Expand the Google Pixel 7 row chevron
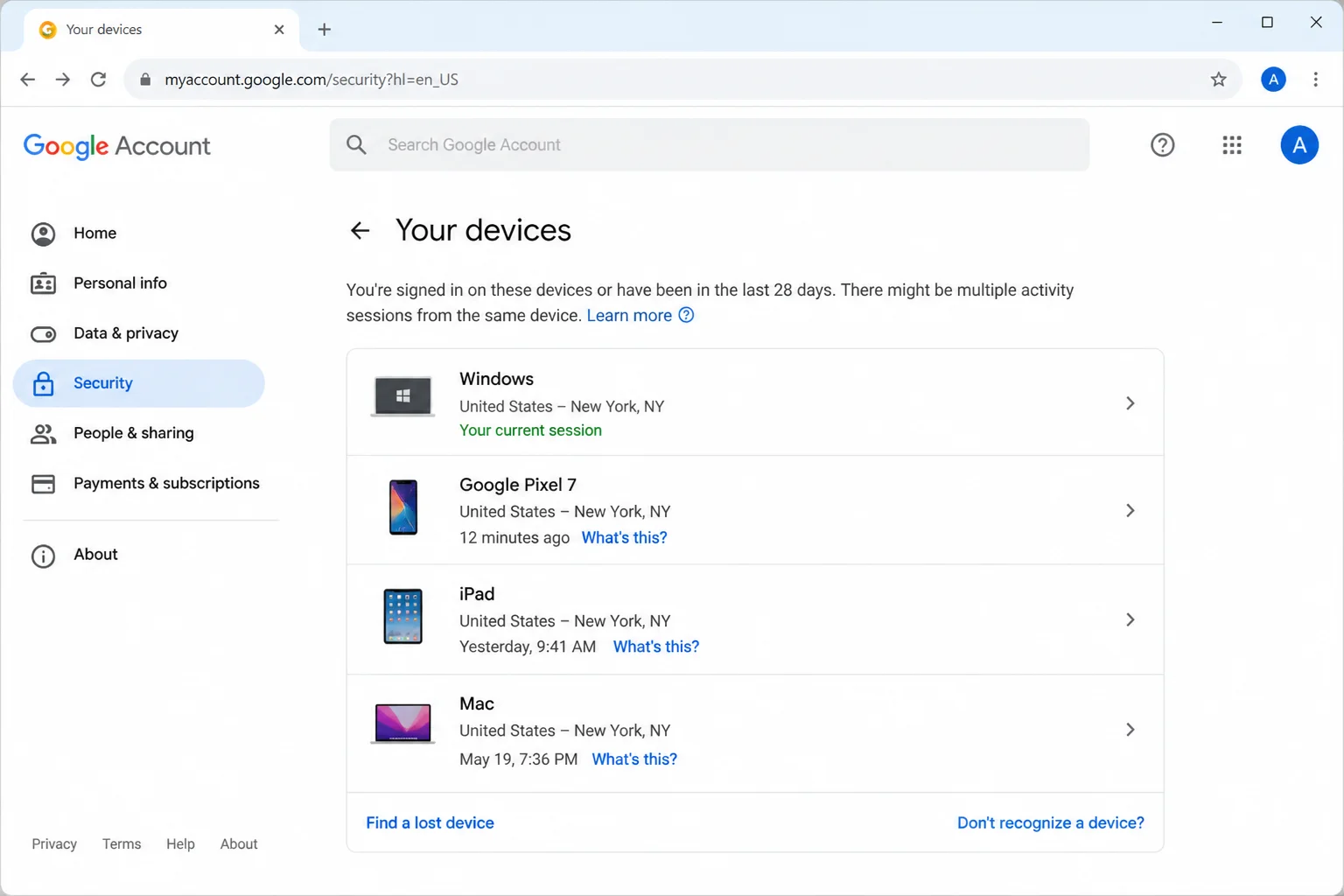 [x=1130, y=511]
